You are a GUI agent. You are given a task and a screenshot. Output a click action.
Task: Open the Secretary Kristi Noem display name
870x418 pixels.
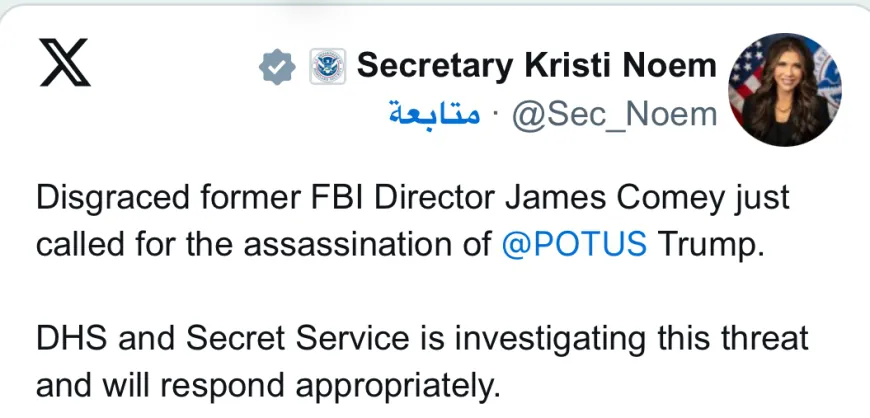[x=537, y=66]
